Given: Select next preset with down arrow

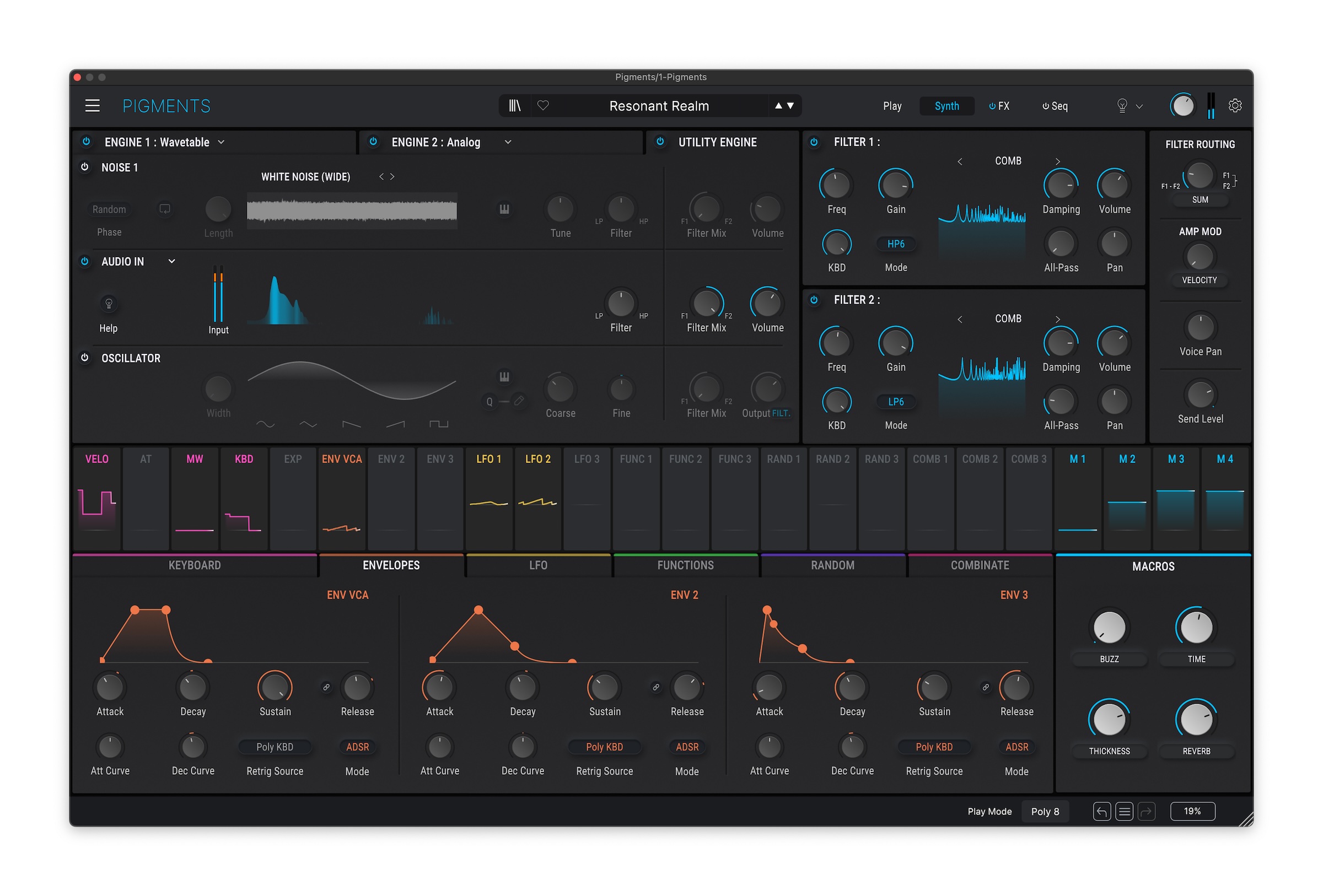Looking at the screenshot, I should 790,106.
